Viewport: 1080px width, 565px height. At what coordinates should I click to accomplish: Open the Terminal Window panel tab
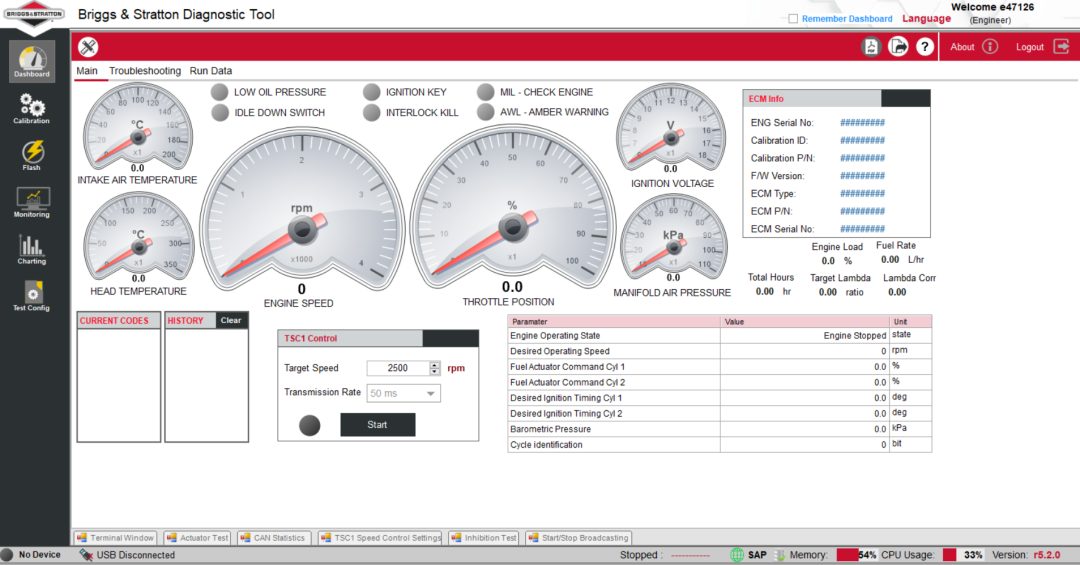[x=116, y=538]
